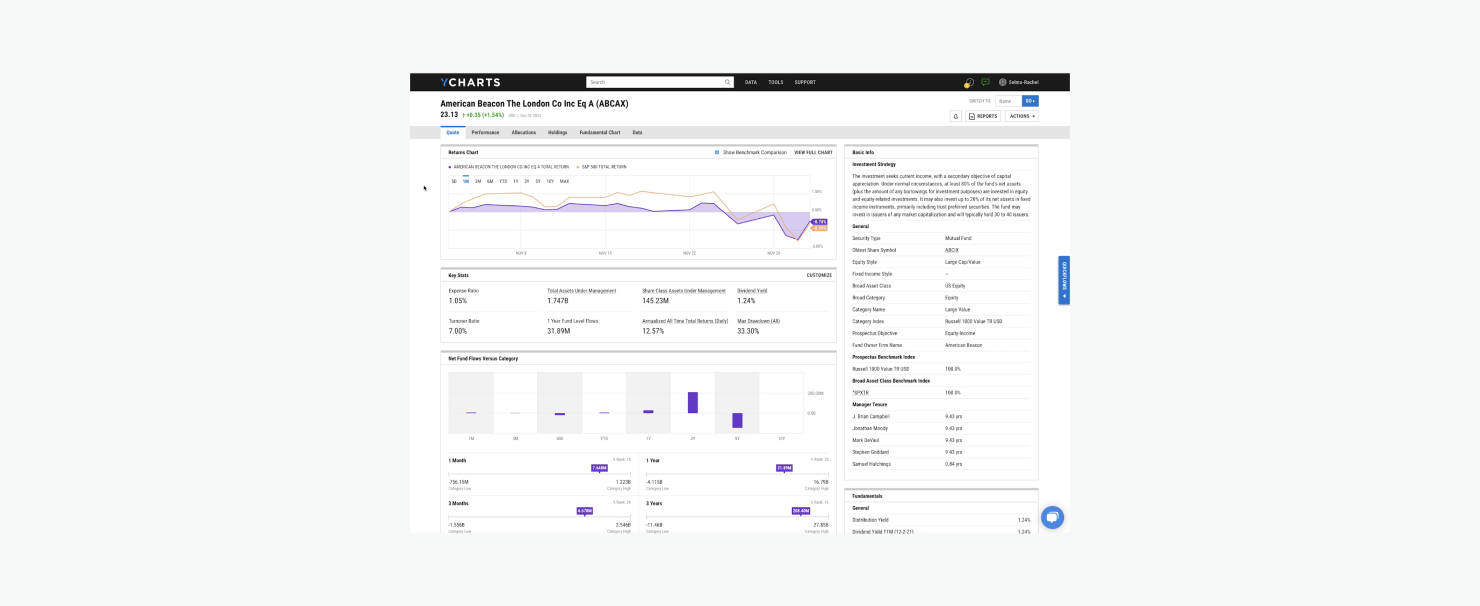Select the 1Y chart timeframe
The height and width of the screenshot is (606, 1480).
[515, 181]
